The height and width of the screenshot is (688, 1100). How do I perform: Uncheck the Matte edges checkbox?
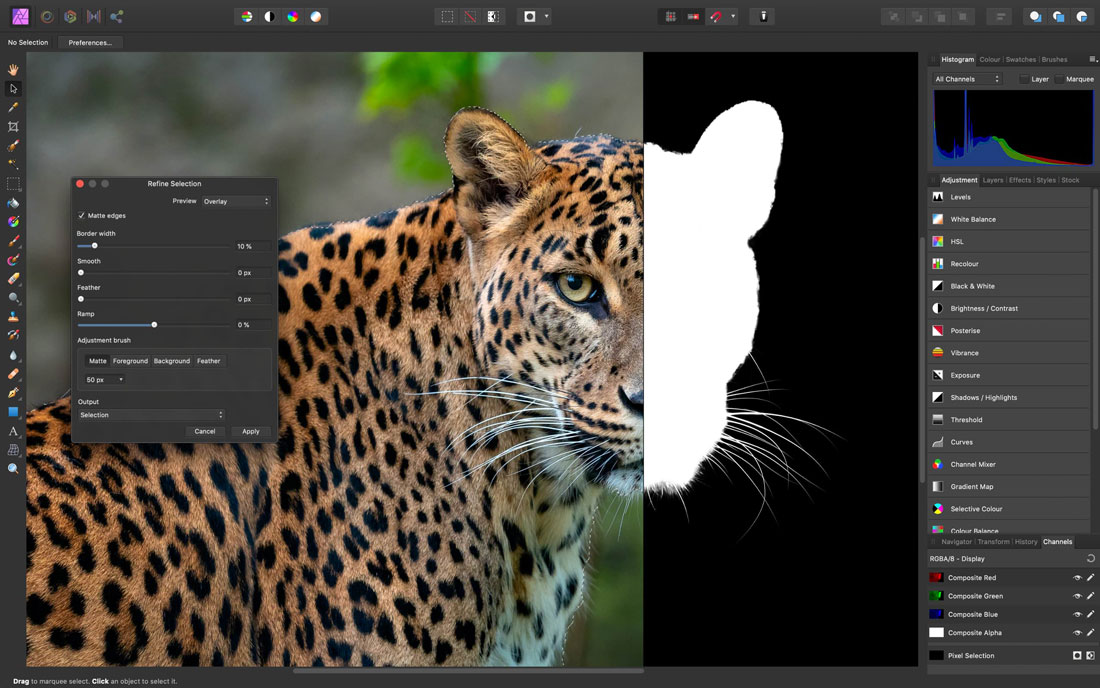(81, 216)
